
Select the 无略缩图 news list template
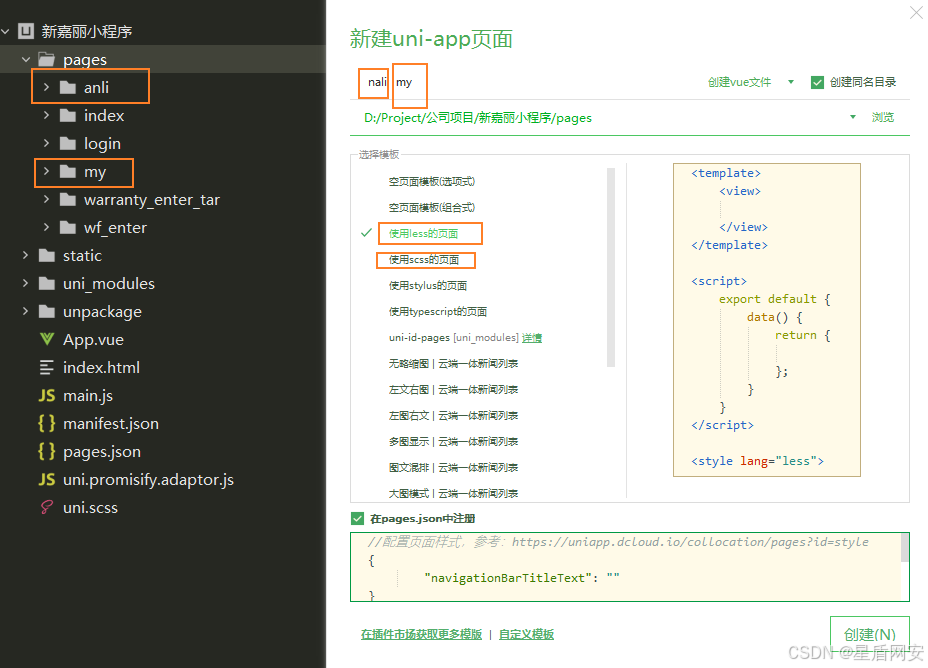coord(453,364)
